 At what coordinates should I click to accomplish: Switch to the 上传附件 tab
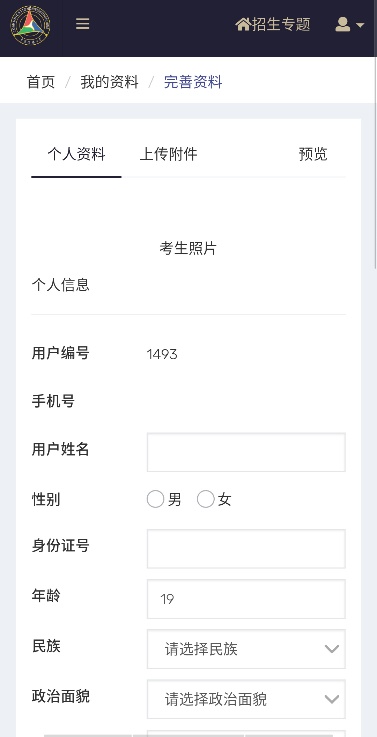click(x=168, y=154)
